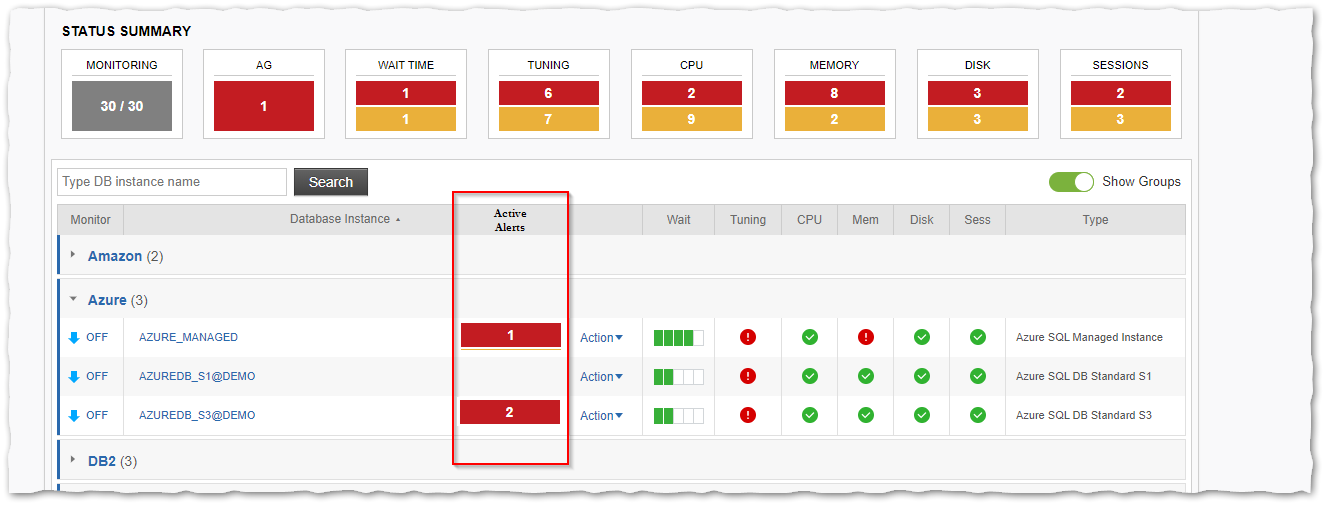The image size is (1325, 505).
Task: Toggle the Show Groups switch
Action: 1071,182
